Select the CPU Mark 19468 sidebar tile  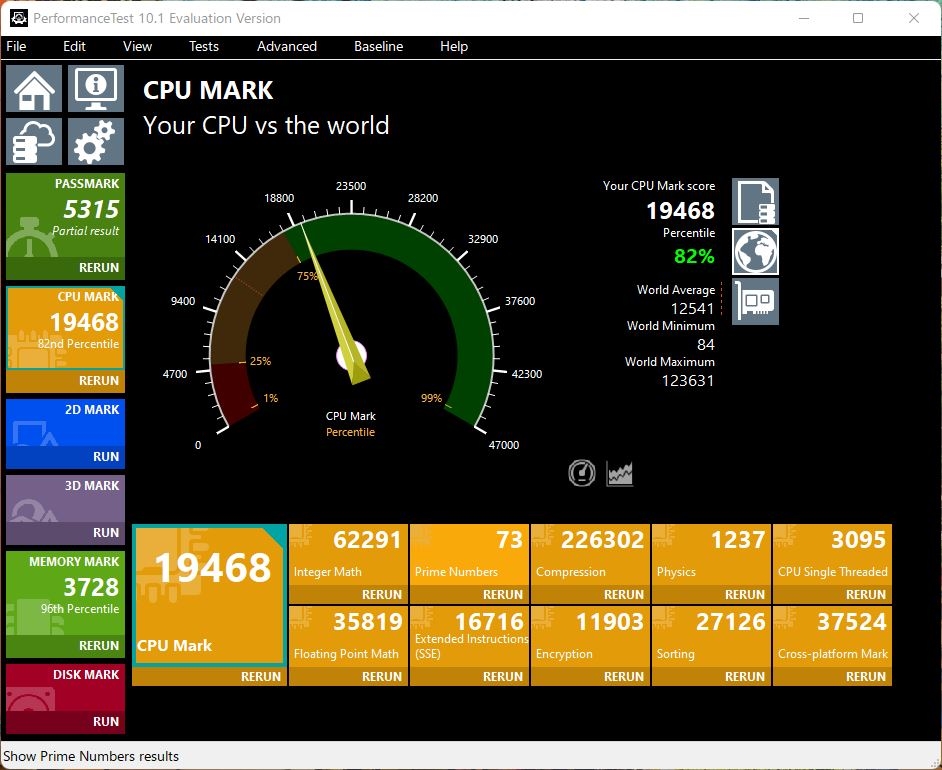point(65,328)
